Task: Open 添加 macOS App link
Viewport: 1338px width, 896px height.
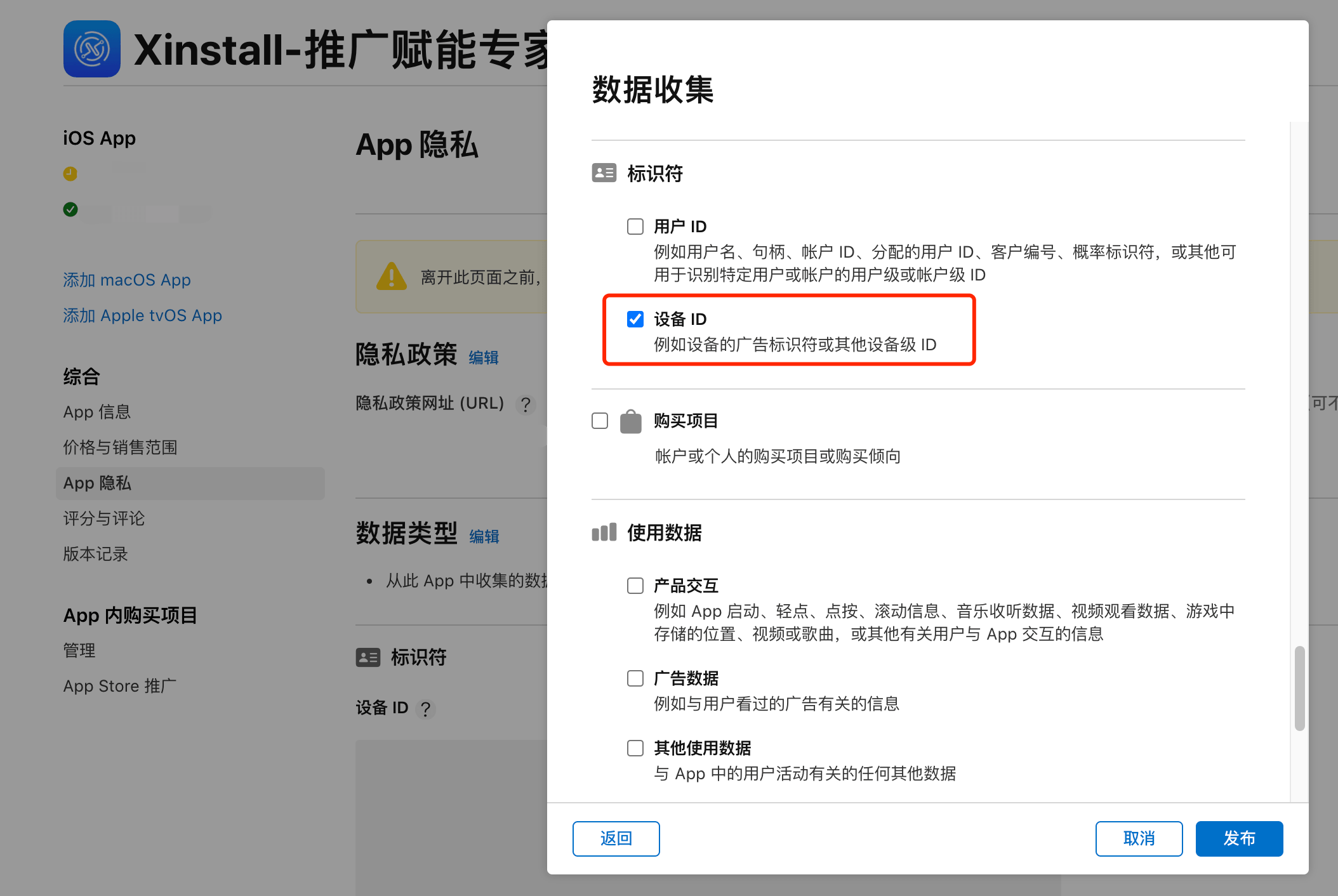Action: click(x=126, y=280)
